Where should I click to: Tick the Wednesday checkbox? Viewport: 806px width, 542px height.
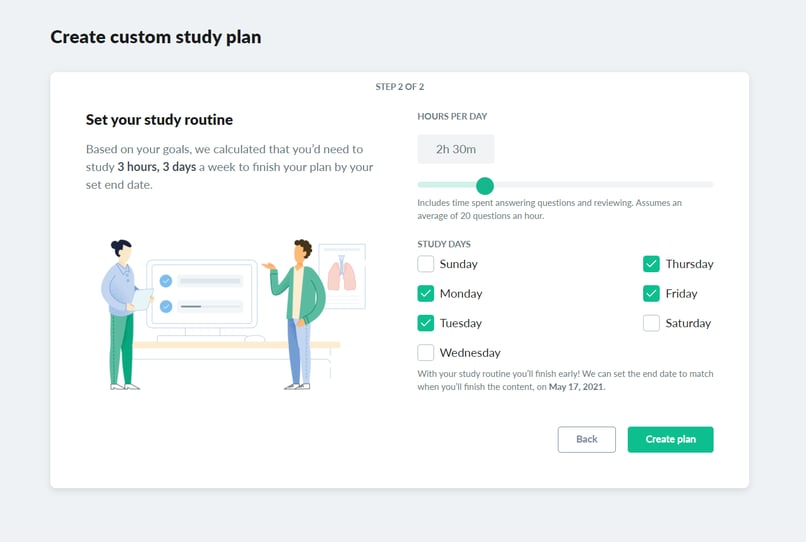[426, 353]
